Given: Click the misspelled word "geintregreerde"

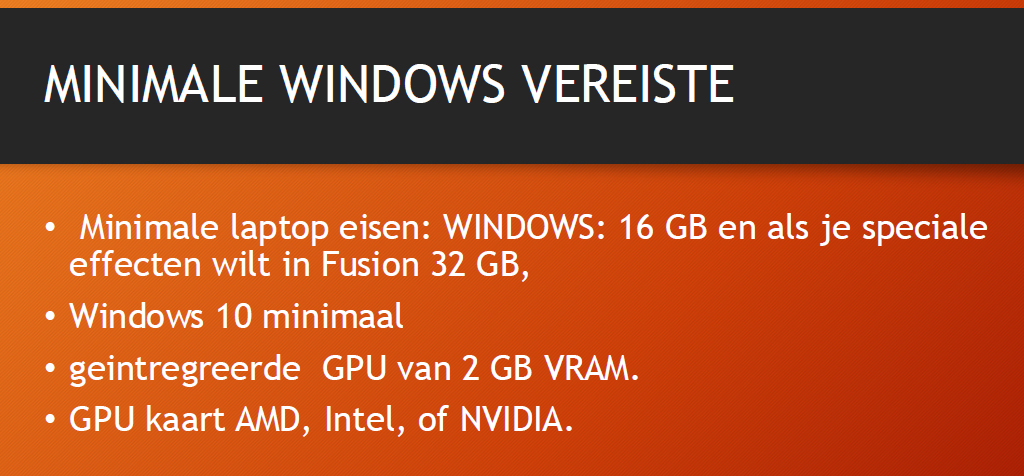Looking at the screenshot, I should click(x=186, y=369).
